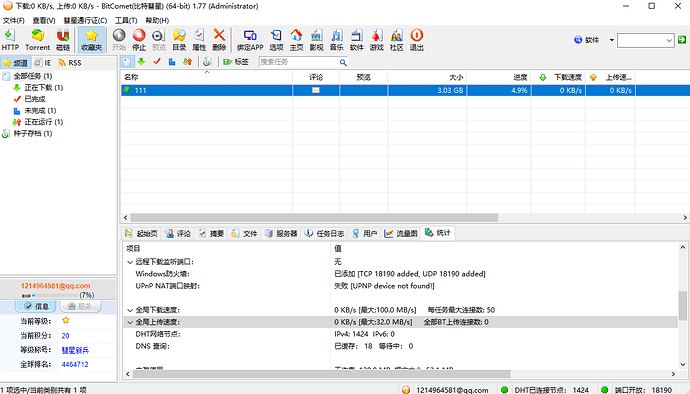This screenshot has height=394, width=690.
Task: Collapse the 远程下载监听端口 row
Action: [130, 262]
